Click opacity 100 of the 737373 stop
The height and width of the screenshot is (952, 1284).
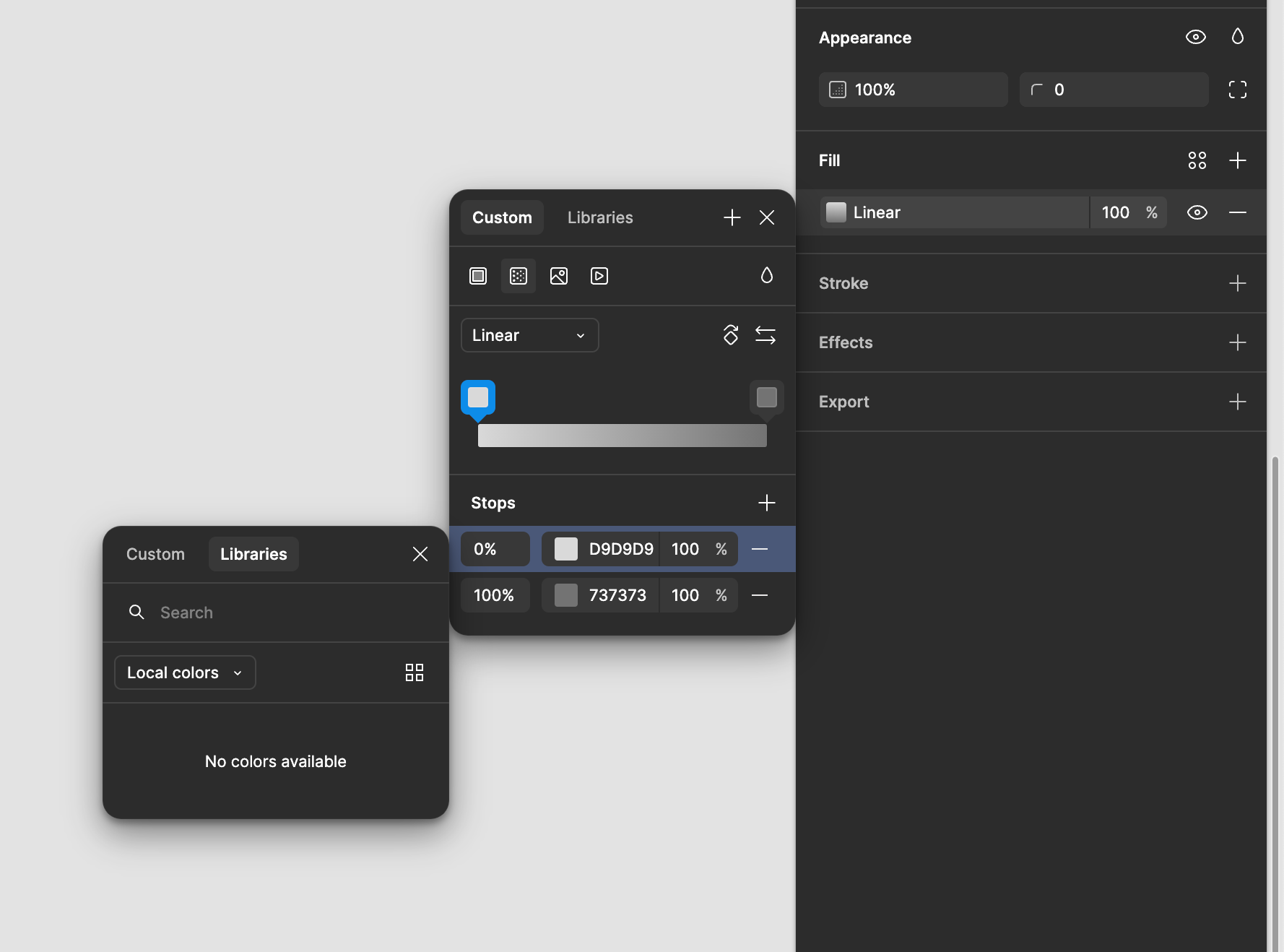pos(685,595)
